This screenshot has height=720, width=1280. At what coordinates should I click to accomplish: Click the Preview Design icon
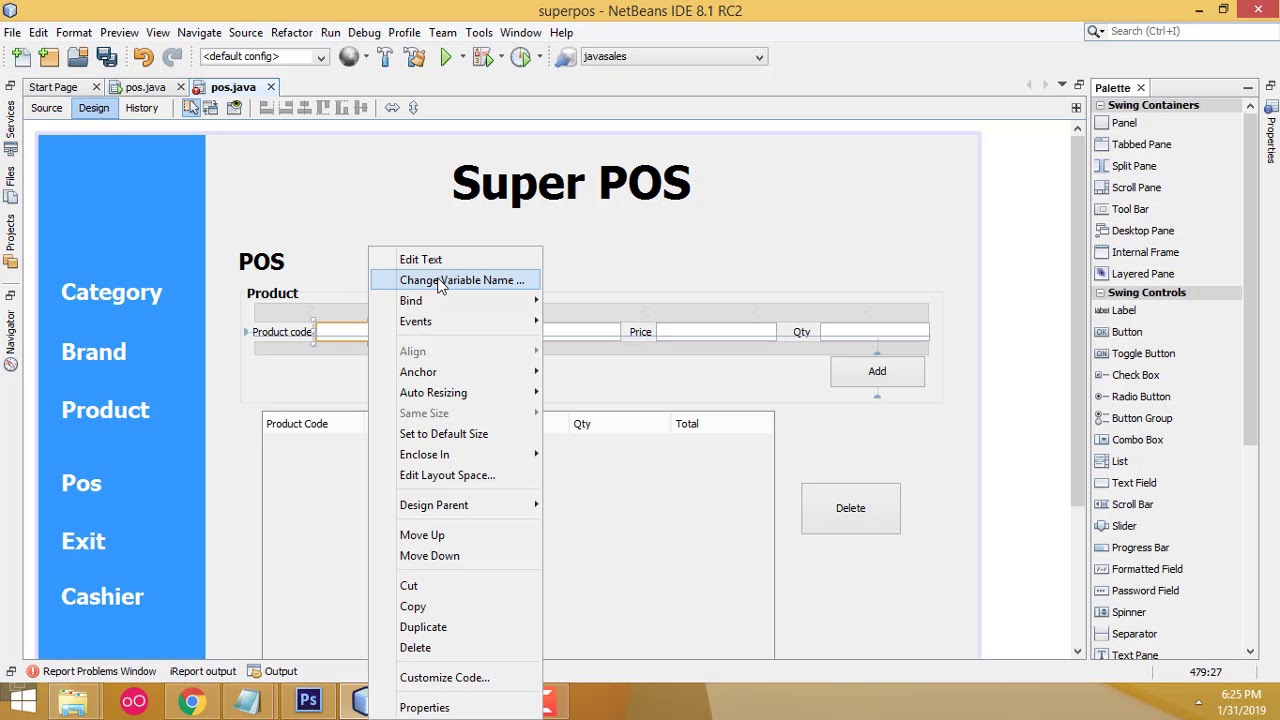[x=234, y=108]
